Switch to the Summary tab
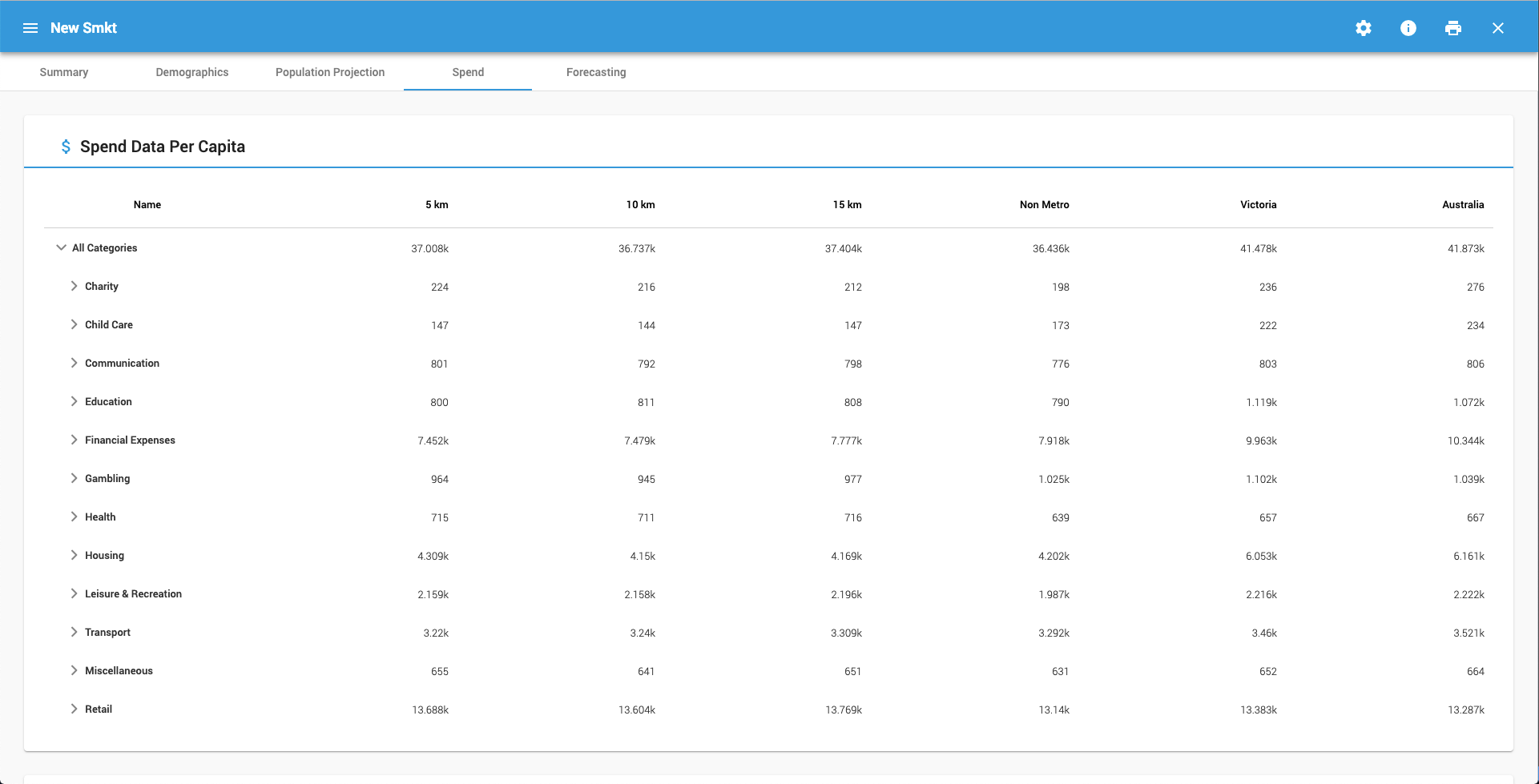This screenshot has height=784, width=1539. (64, 72)
